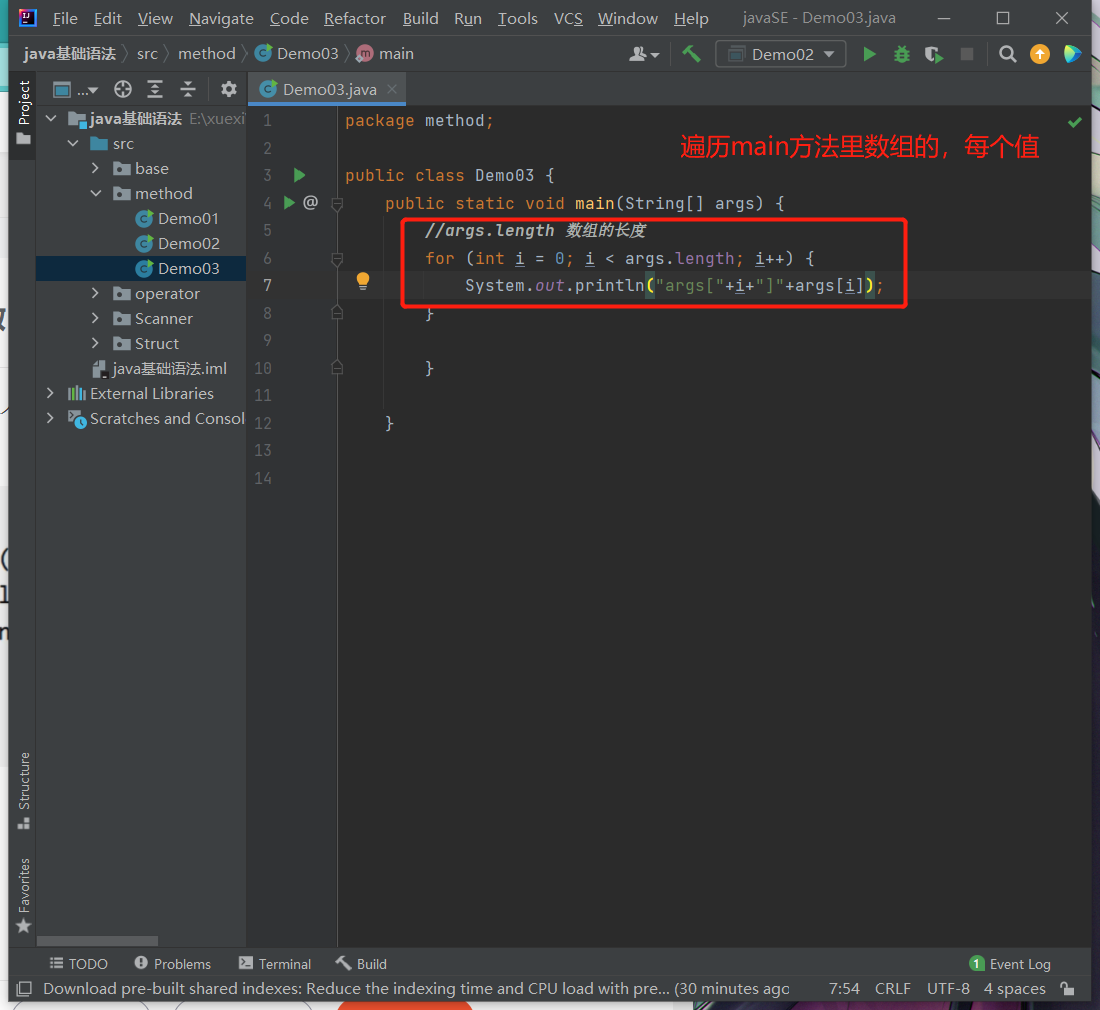Click the green checkmark inspection indicator
This screenshot has width=1100, height=1010.
pos(1074,123)
